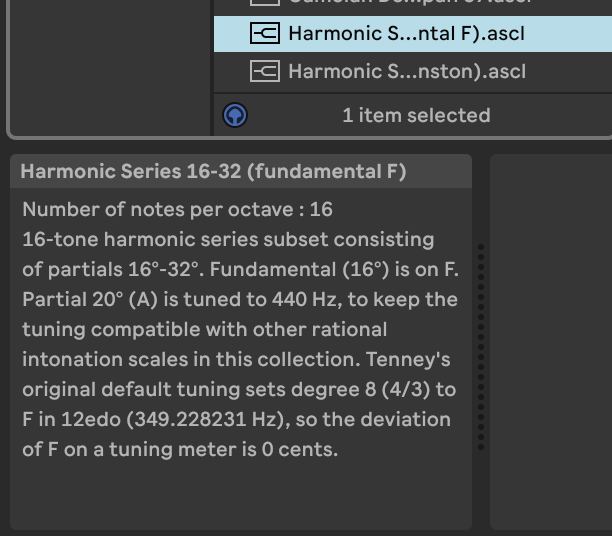
Task: Click Info View title Harmonic Series 16-32
Action: pos(213,171)
